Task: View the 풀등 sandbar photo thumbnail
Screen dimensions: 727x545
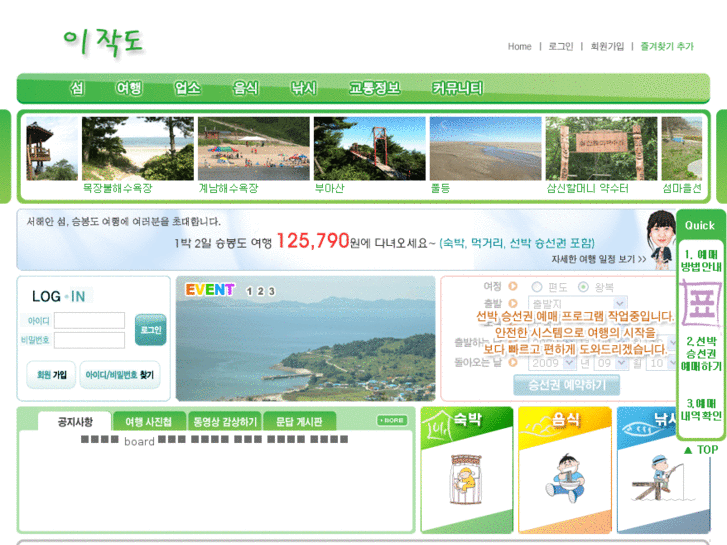Action: coord(485,148)
